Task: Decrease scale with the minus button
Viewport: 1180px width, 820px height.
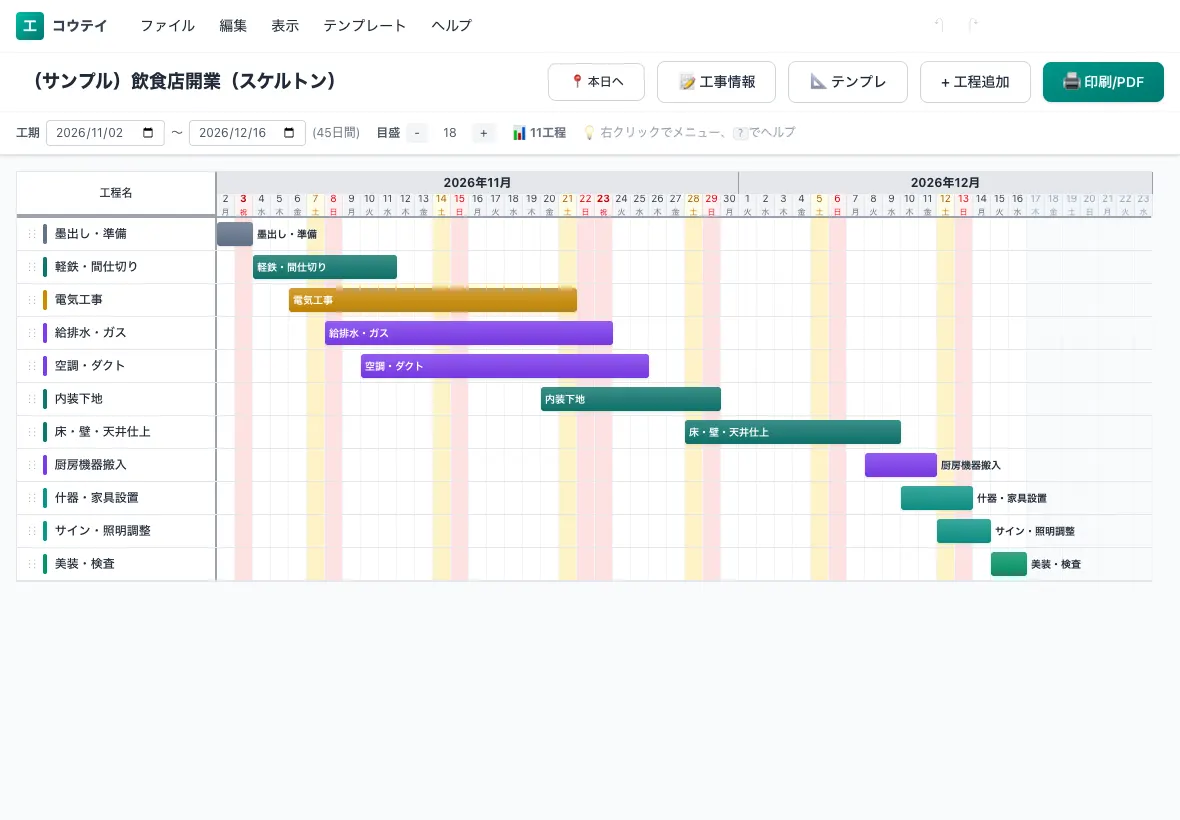Action: tap(417, 133)
